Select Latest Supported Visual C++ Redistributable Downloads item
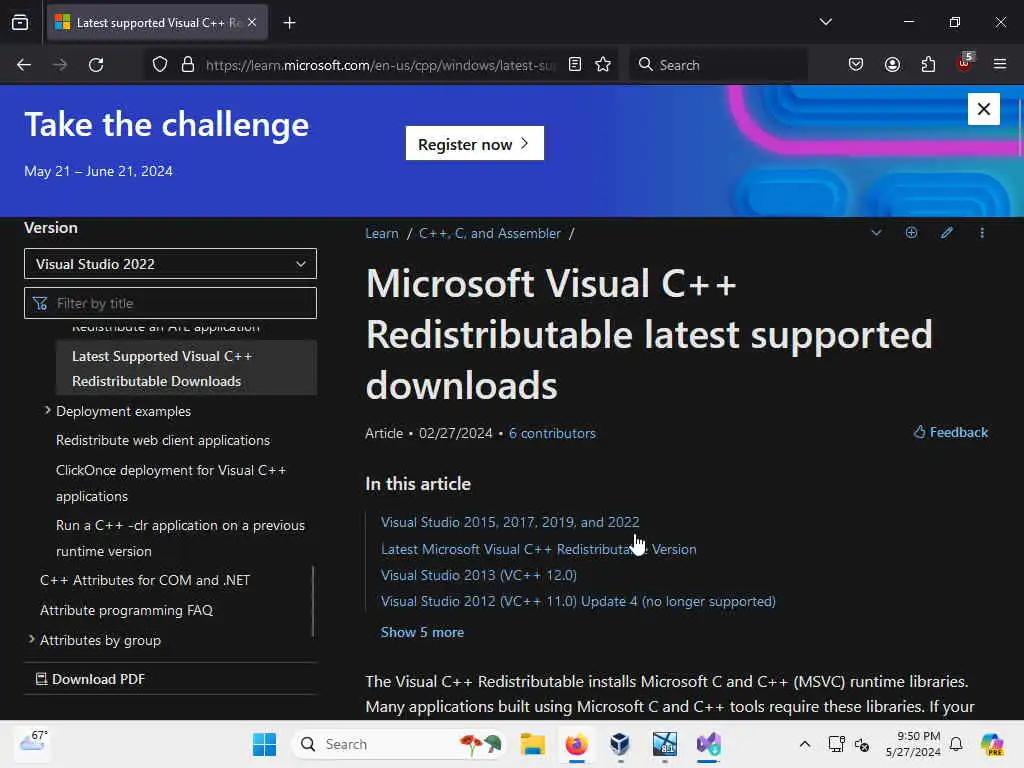The width and height of the screenshot is (1024, 768). tap(187, 368)
